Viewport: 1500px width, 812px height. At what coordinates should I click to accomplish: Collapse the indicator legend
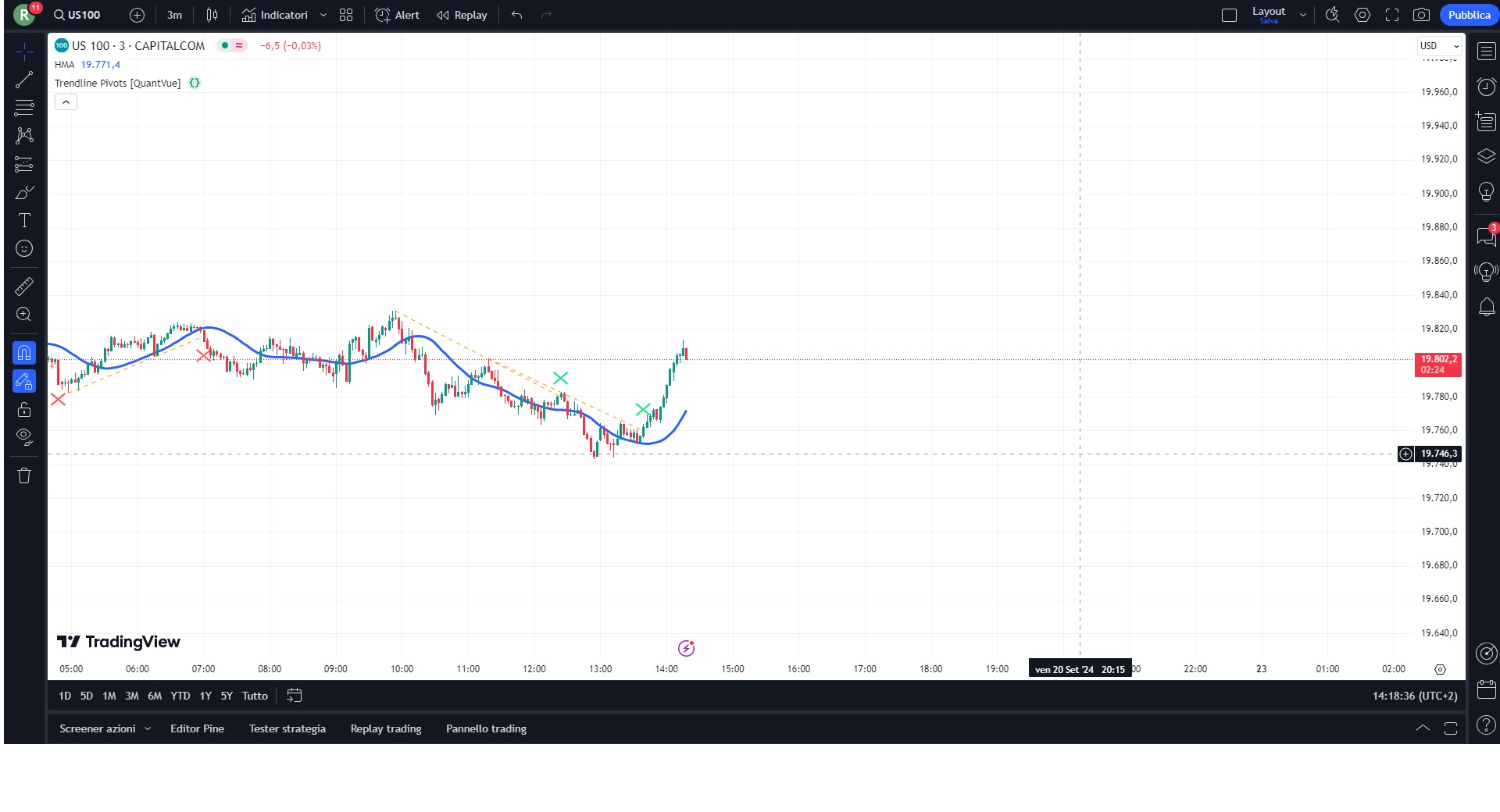click(x=66, y=102)
